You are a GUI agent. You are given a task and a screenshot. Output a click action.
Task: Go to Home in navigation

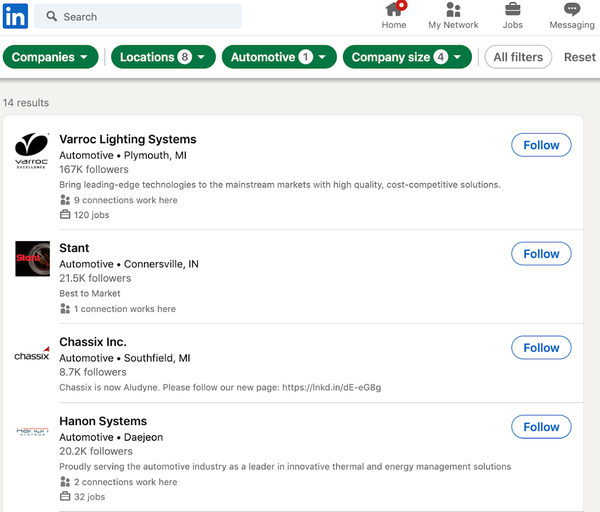pyautogui.click(x=394, y=16)
